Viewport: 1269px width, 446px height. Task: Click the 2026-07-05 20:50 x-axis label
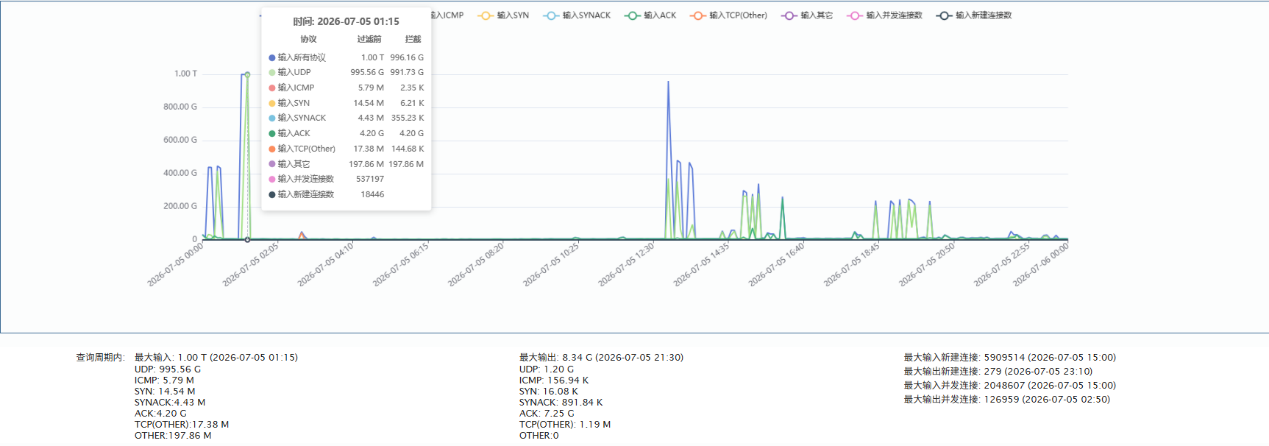pos(929,263)
